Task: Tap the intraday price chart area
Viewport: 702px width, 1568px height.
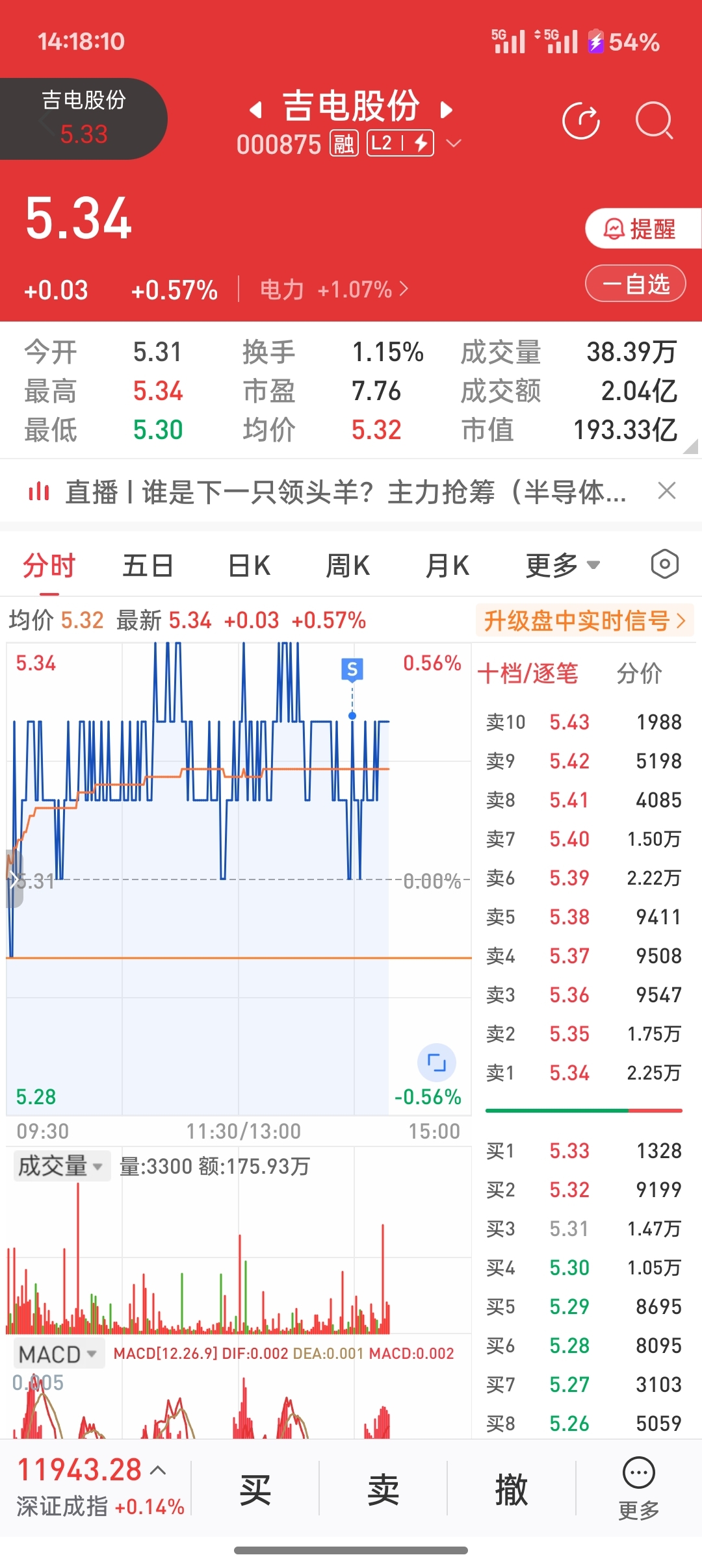Action: (x=239, y=879)
